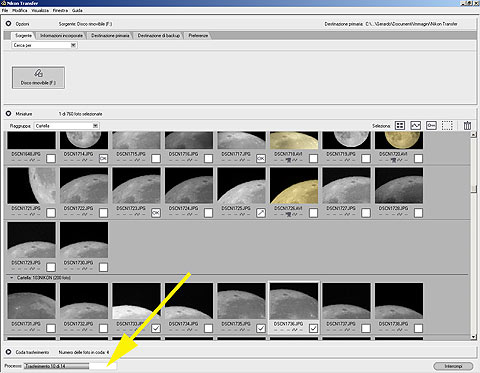Click the trash delete icon
480x373 pixels.
click(x=467, y=126)
